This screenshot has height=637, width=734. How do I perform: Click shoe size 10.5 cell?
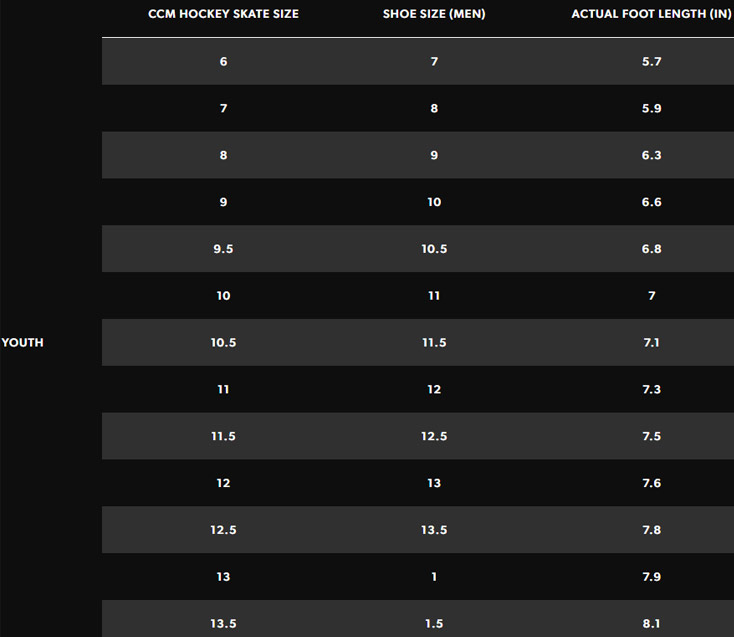(x=434, y=249)
